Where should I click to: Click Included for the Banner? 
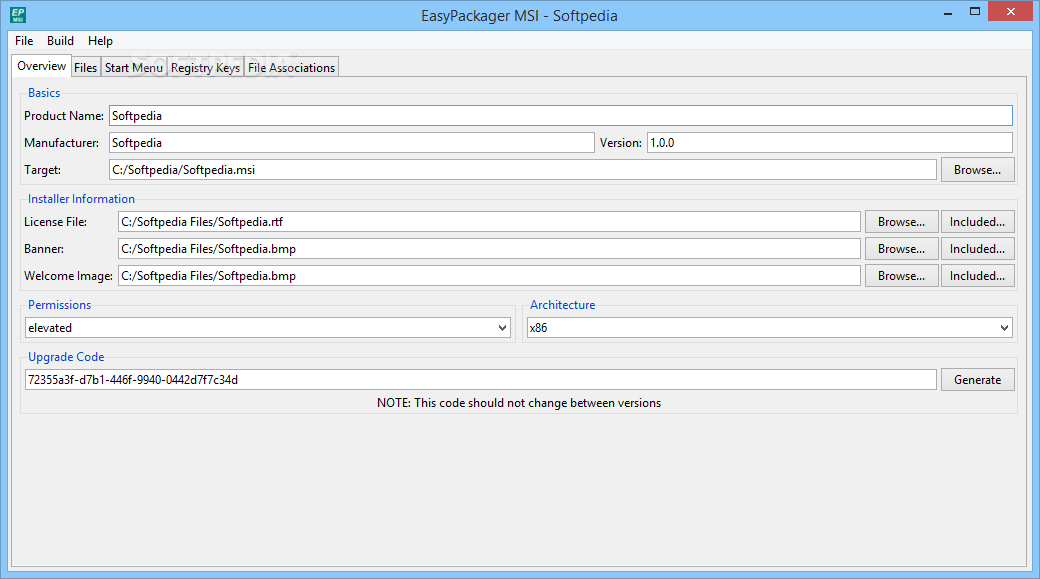pyautogui.click(x=977, y=249)
